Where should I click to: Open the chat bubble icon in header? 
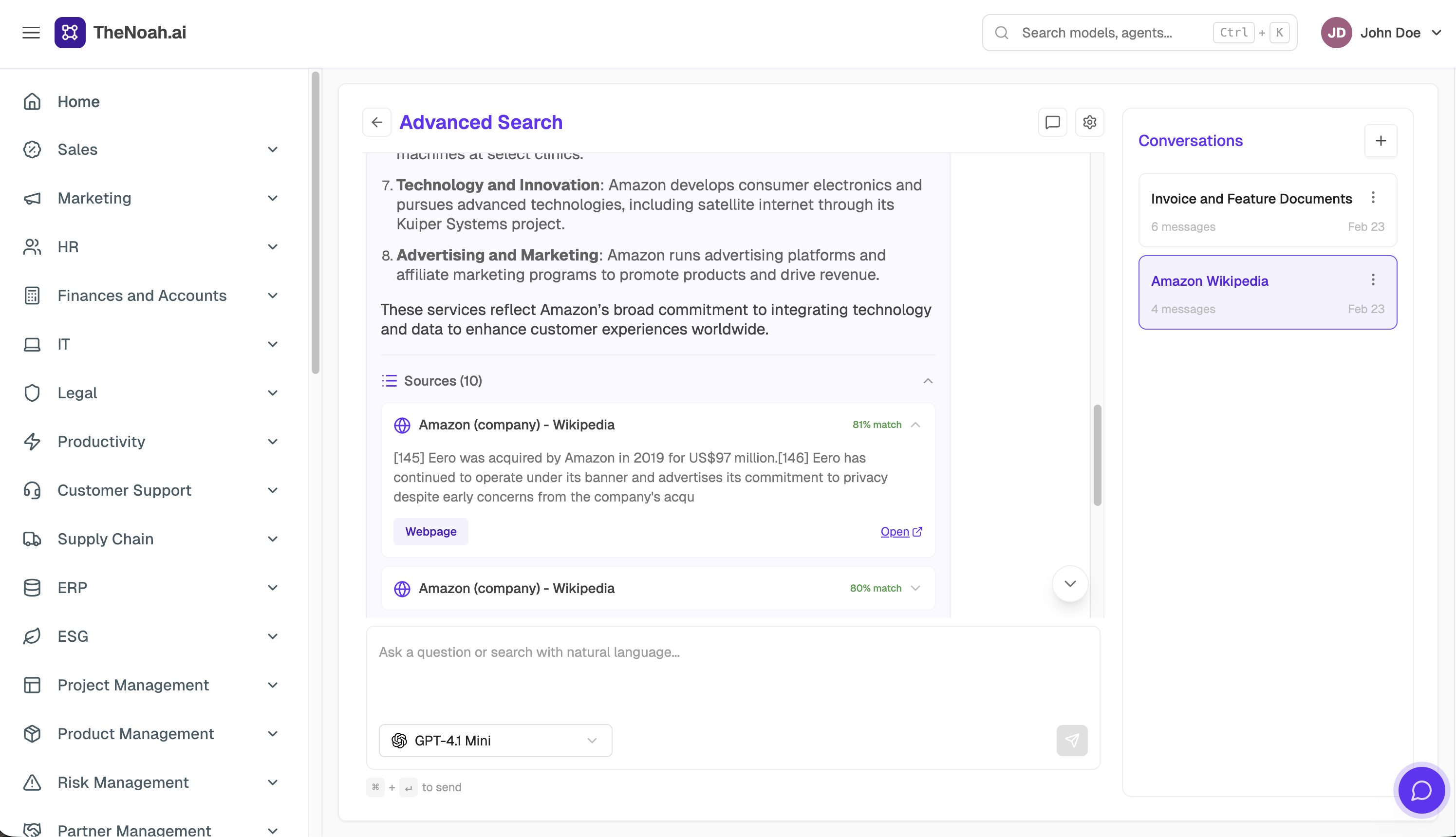1052,122
